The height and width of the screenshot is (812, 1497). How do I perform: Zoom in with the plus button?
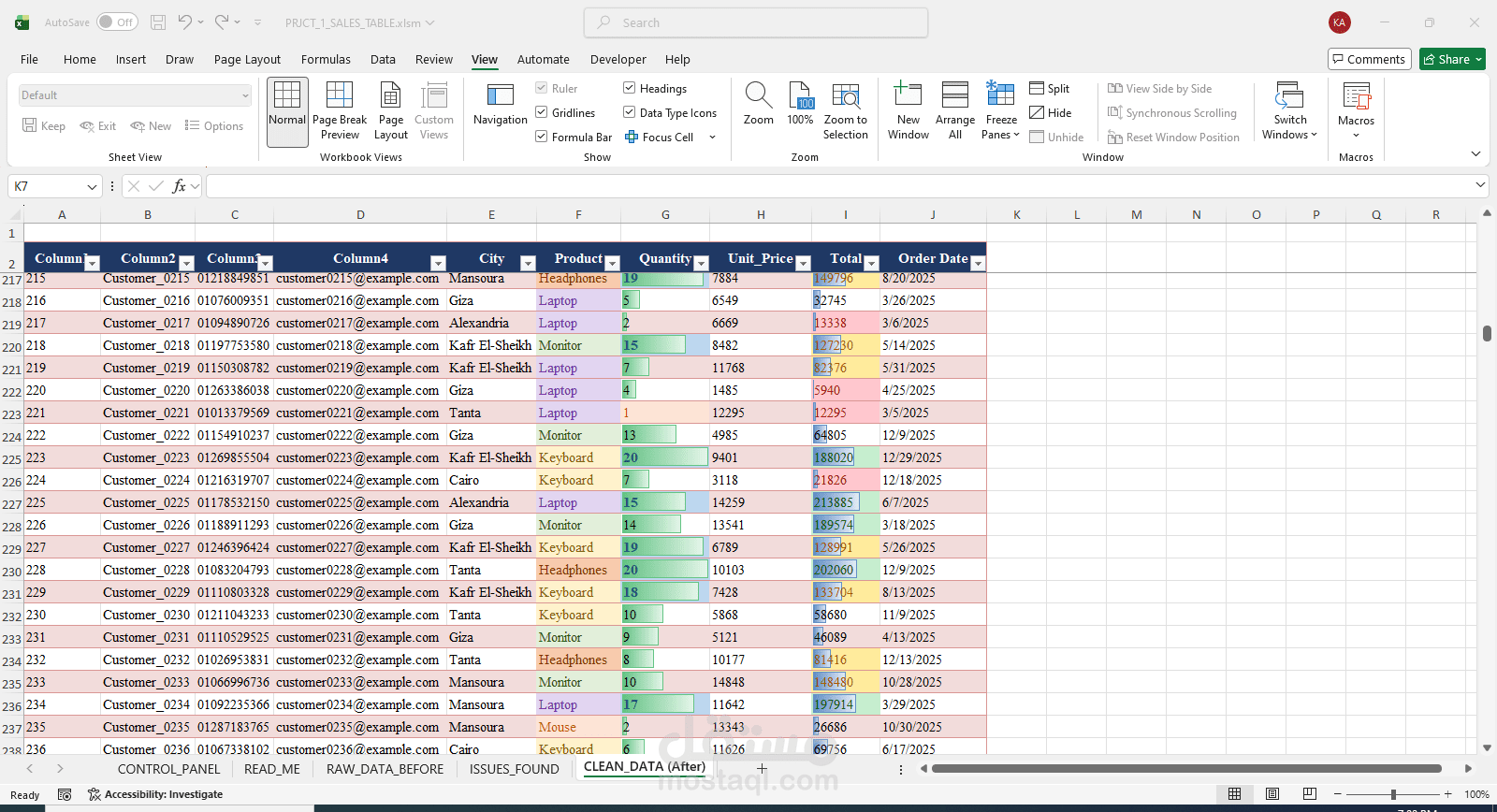tap(1448, 794)
